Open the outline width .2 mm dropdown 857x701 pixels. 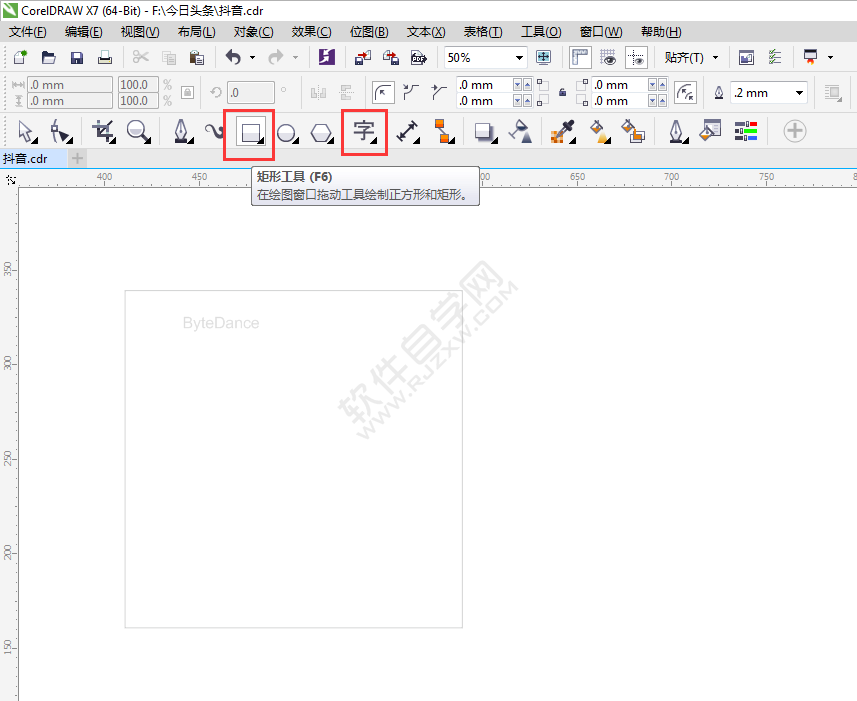click(800, 93)
